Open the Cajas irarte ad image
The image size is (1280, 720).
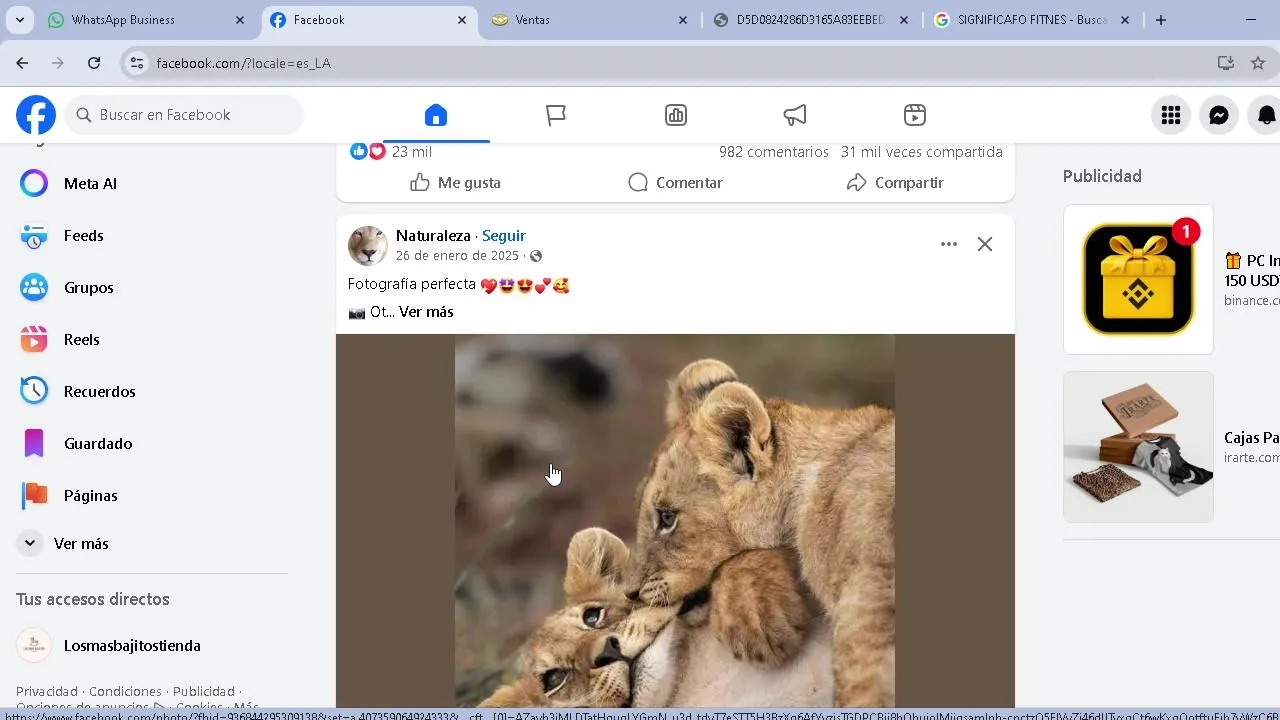[1138, 447]
